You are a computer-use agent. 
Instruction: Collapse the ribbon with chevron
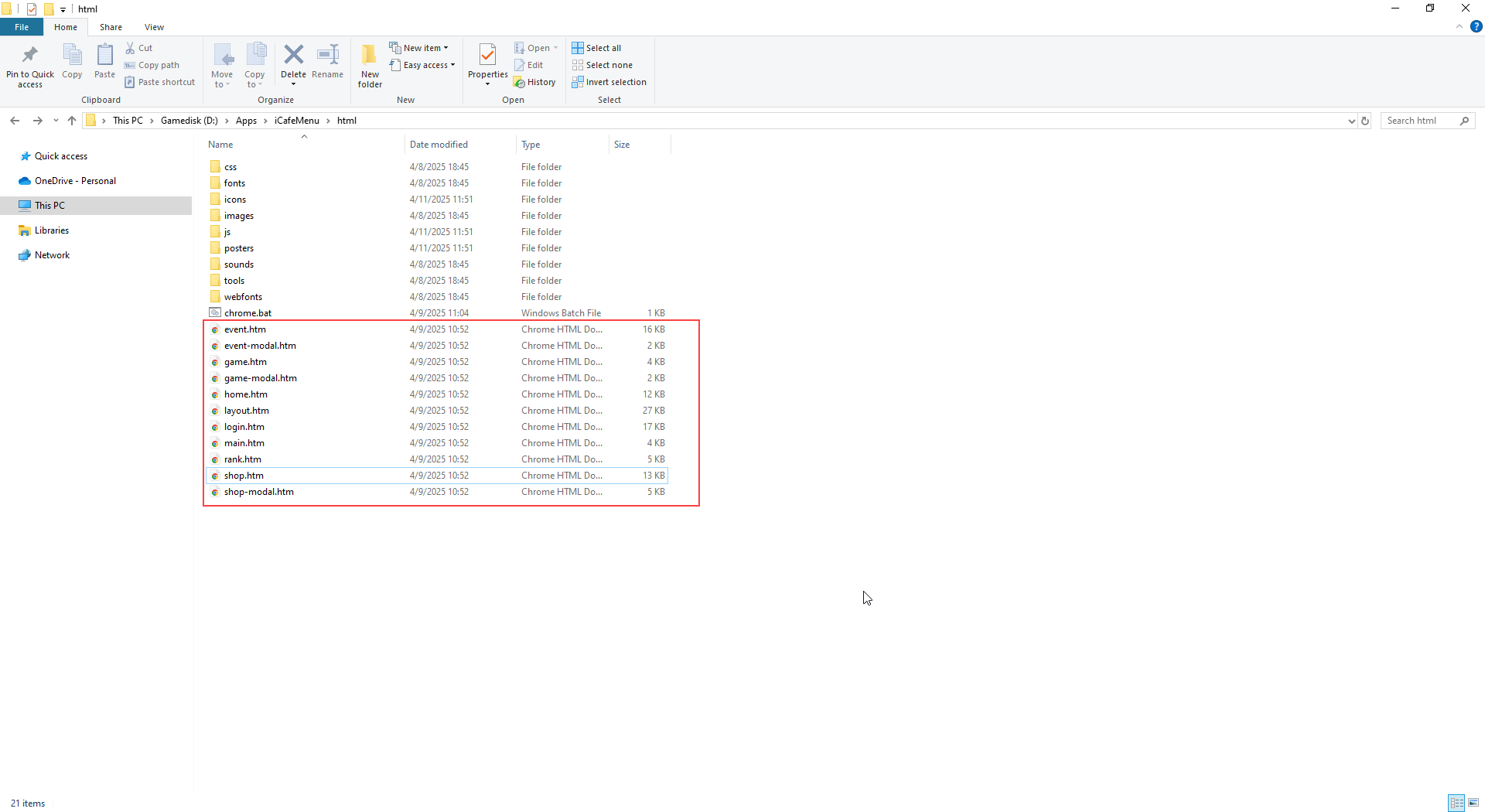click(1459, 26)
